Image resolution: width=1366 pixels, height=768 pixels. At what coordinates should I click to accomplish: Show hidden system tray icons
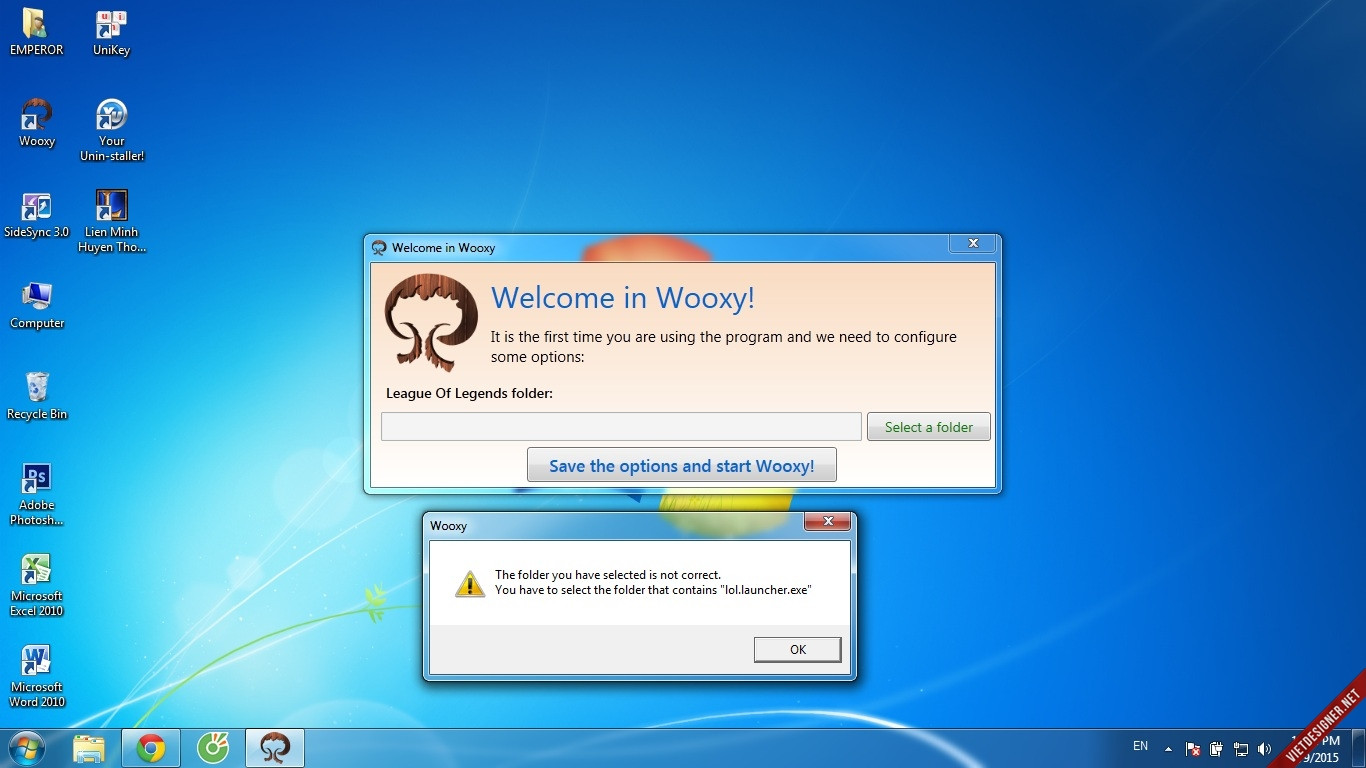click(1167, 748)
